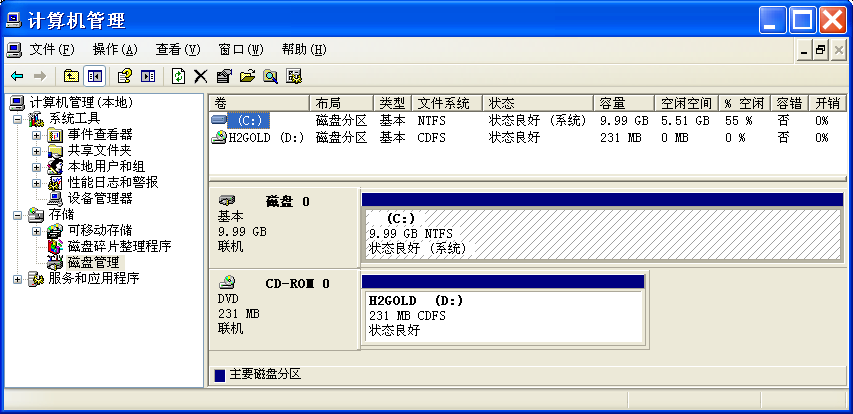Open the 窗口(W) menu

pos(241,50)
